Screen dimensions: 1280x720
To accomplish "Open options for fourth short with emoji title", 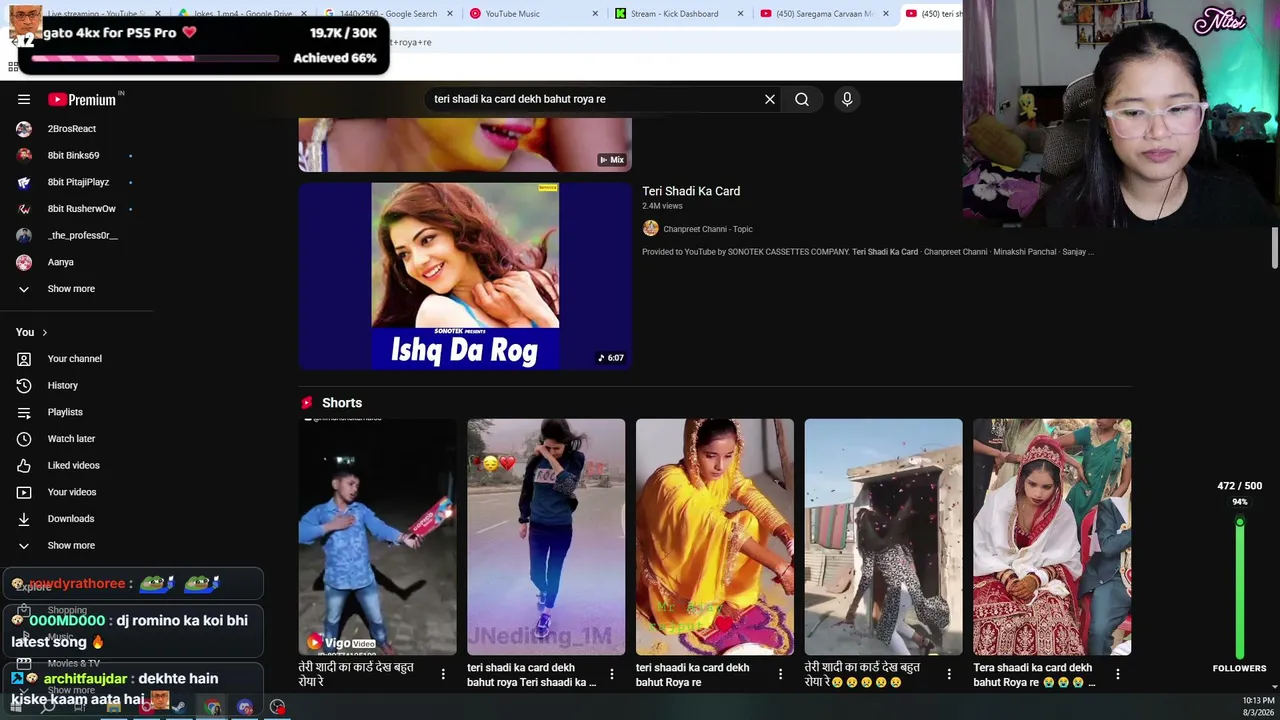I will [x=949, y=675].
